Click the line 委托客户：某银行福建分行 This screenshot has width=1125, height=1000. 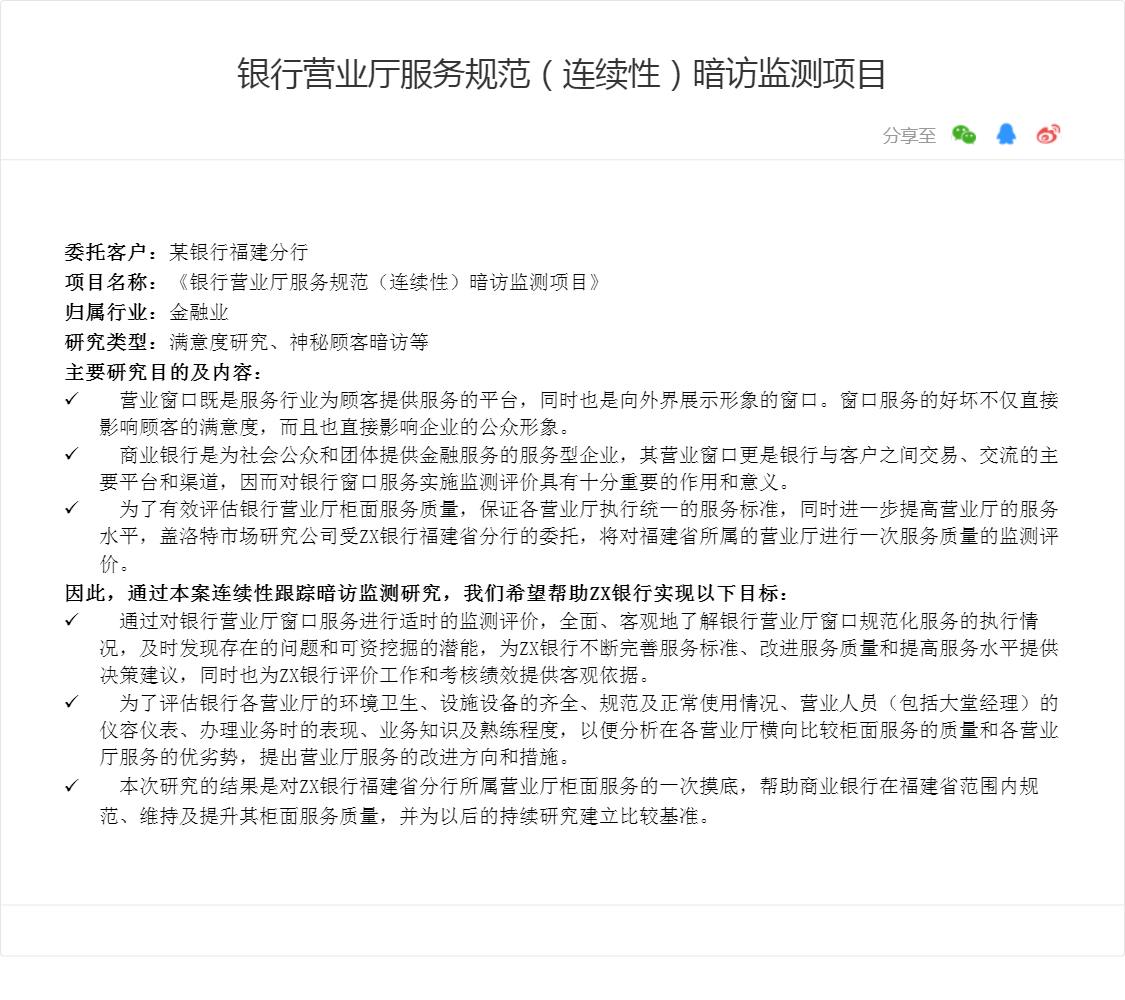(x=187, y=252)
